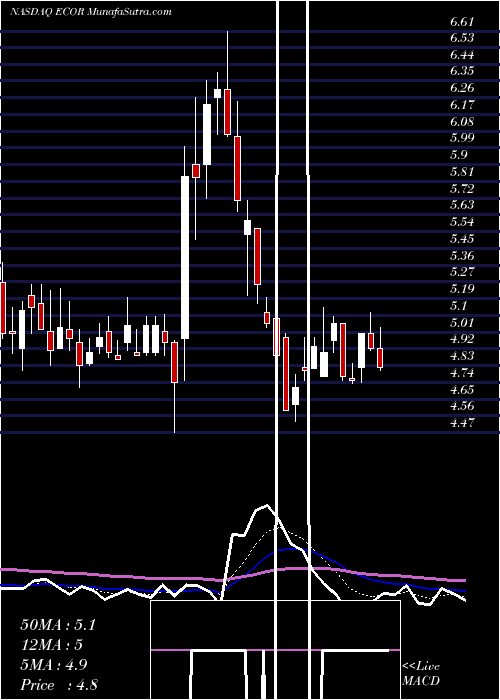Click the 5.72 price axis label

[462, 189]
